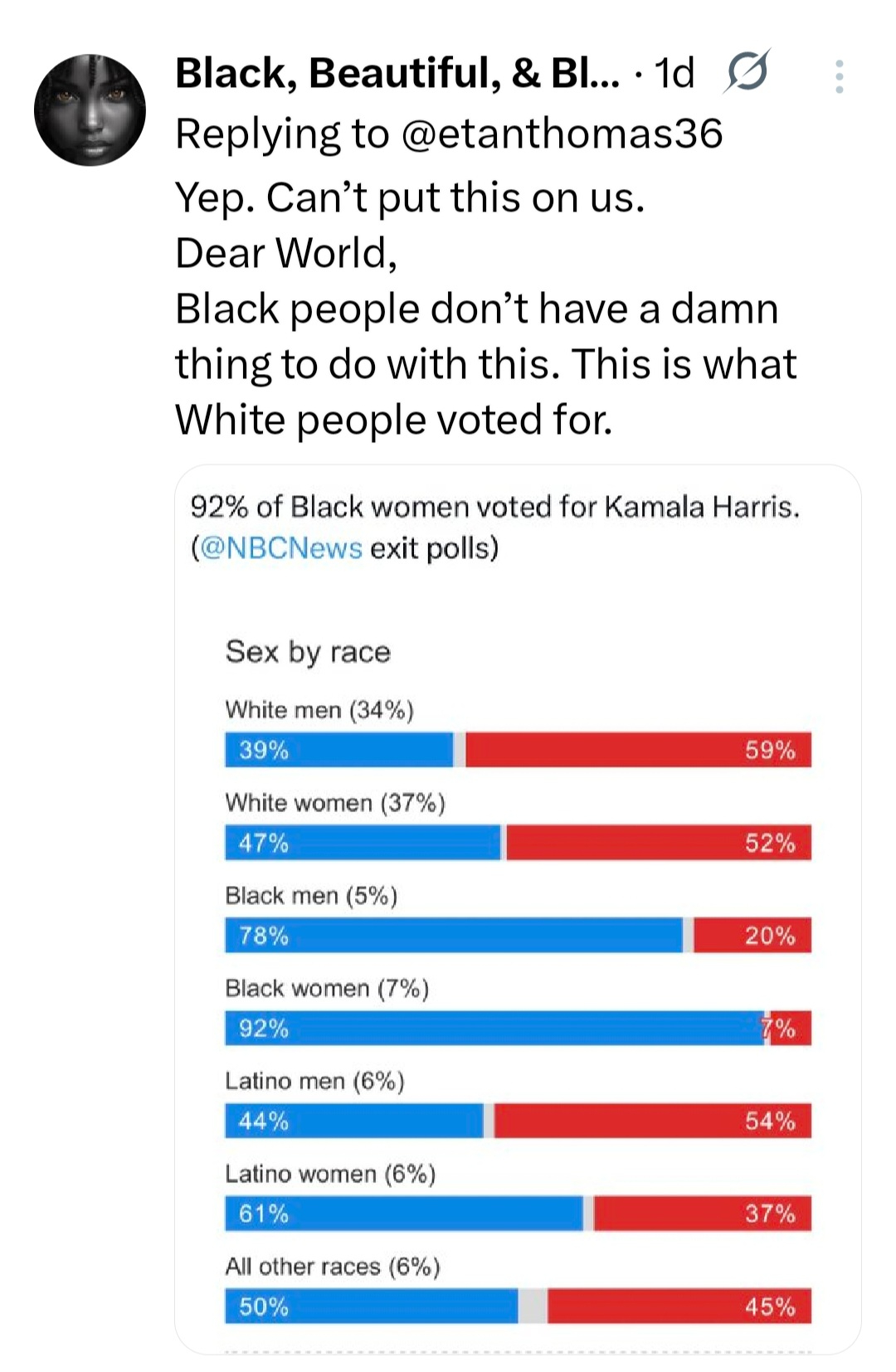Tap the 1d timestamp
The image size is (896, 1372).
pyautogui.click(x=674, y=73)
